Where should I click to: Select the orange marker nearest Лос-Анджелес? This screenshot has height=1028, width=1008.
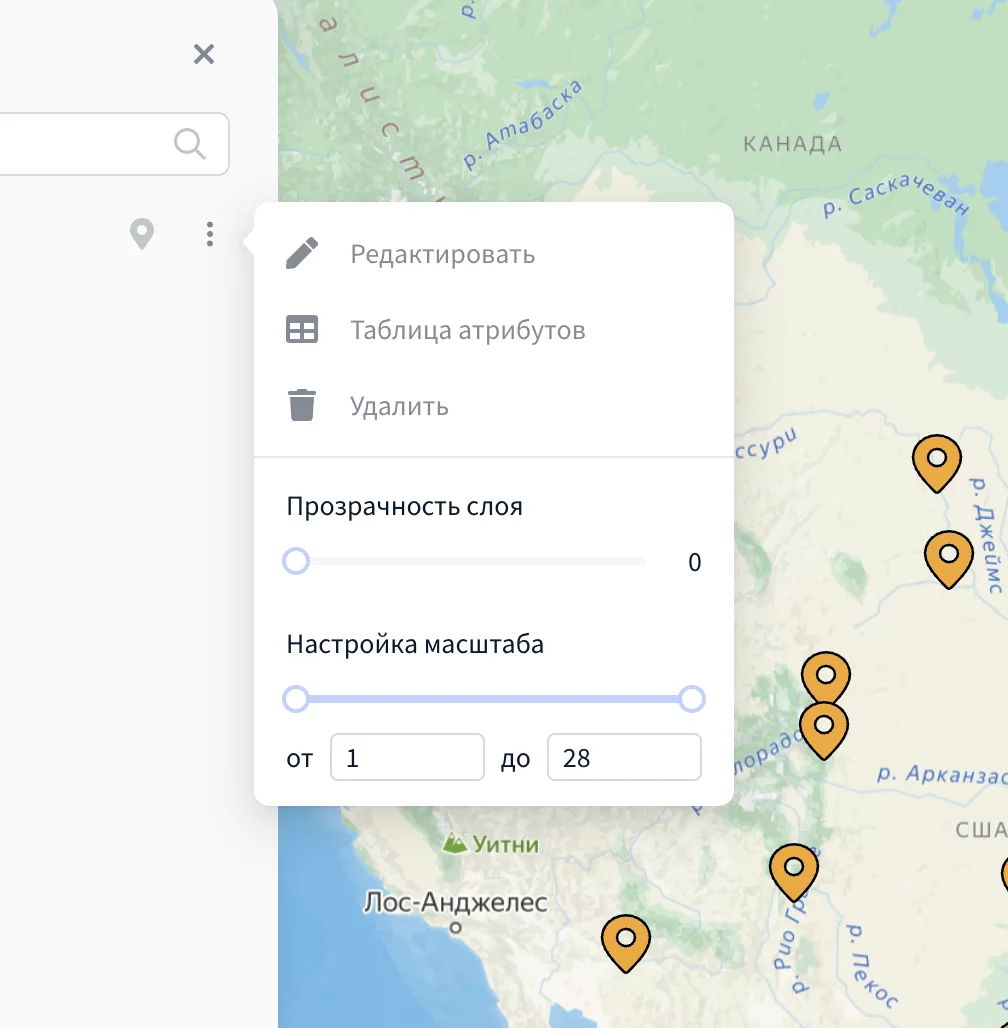click(x=626, y=941)
